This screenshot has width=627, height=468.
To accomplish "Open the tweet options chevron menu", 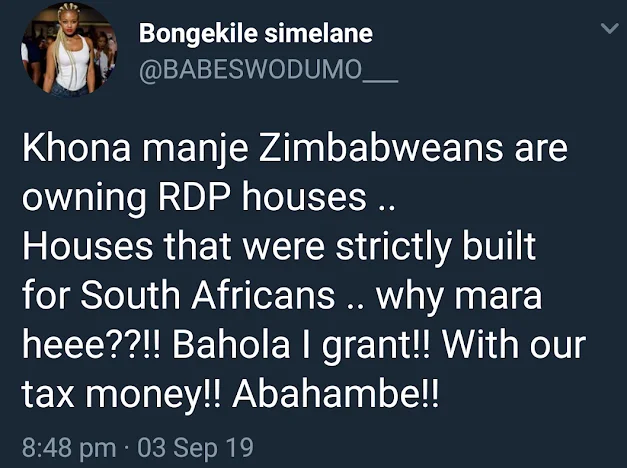I will point(610,28).
